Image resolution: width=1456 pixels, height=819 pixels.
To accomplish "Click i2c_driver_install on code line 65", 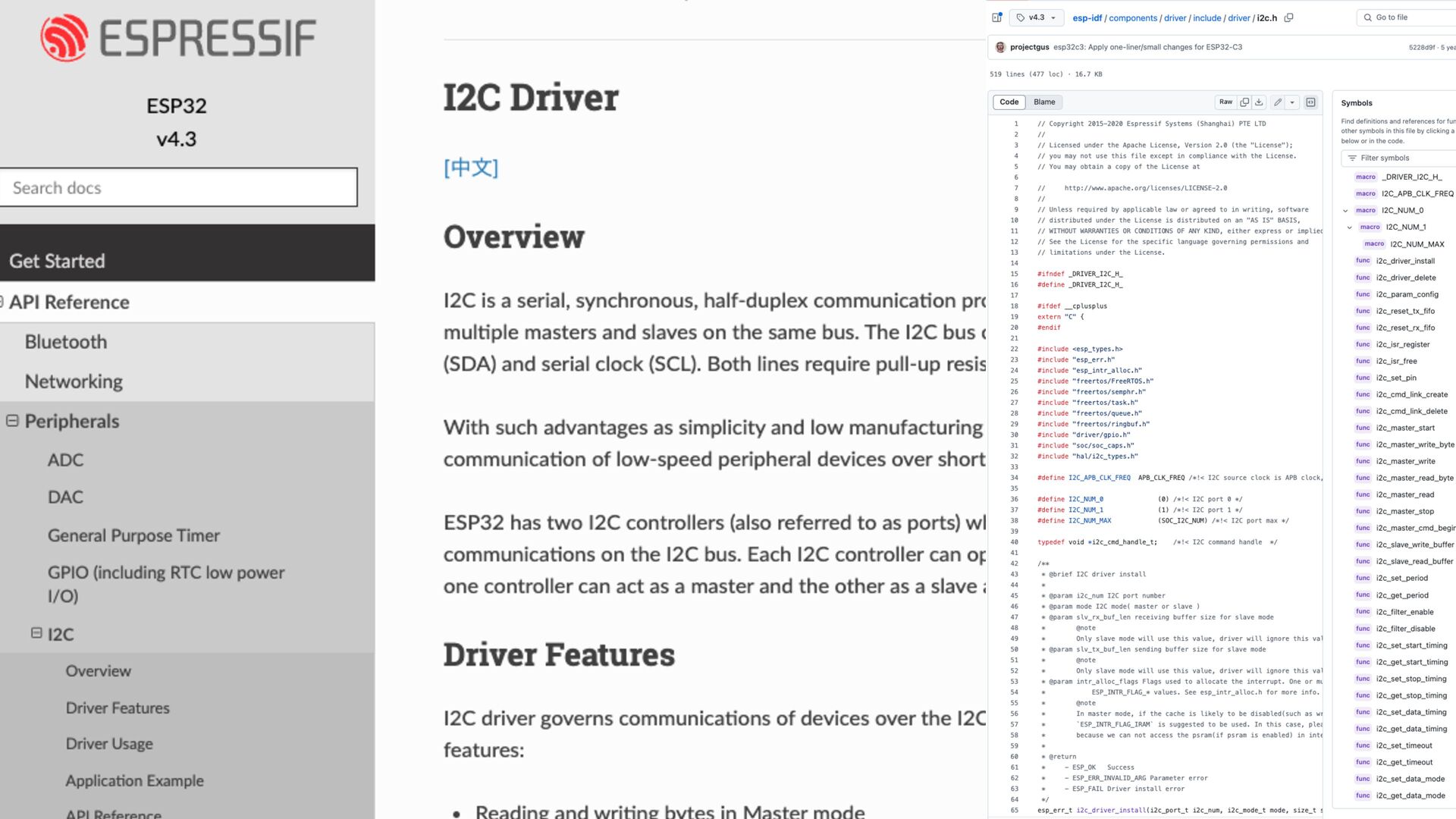I will pyautogui.click(x=1111, y=810).
